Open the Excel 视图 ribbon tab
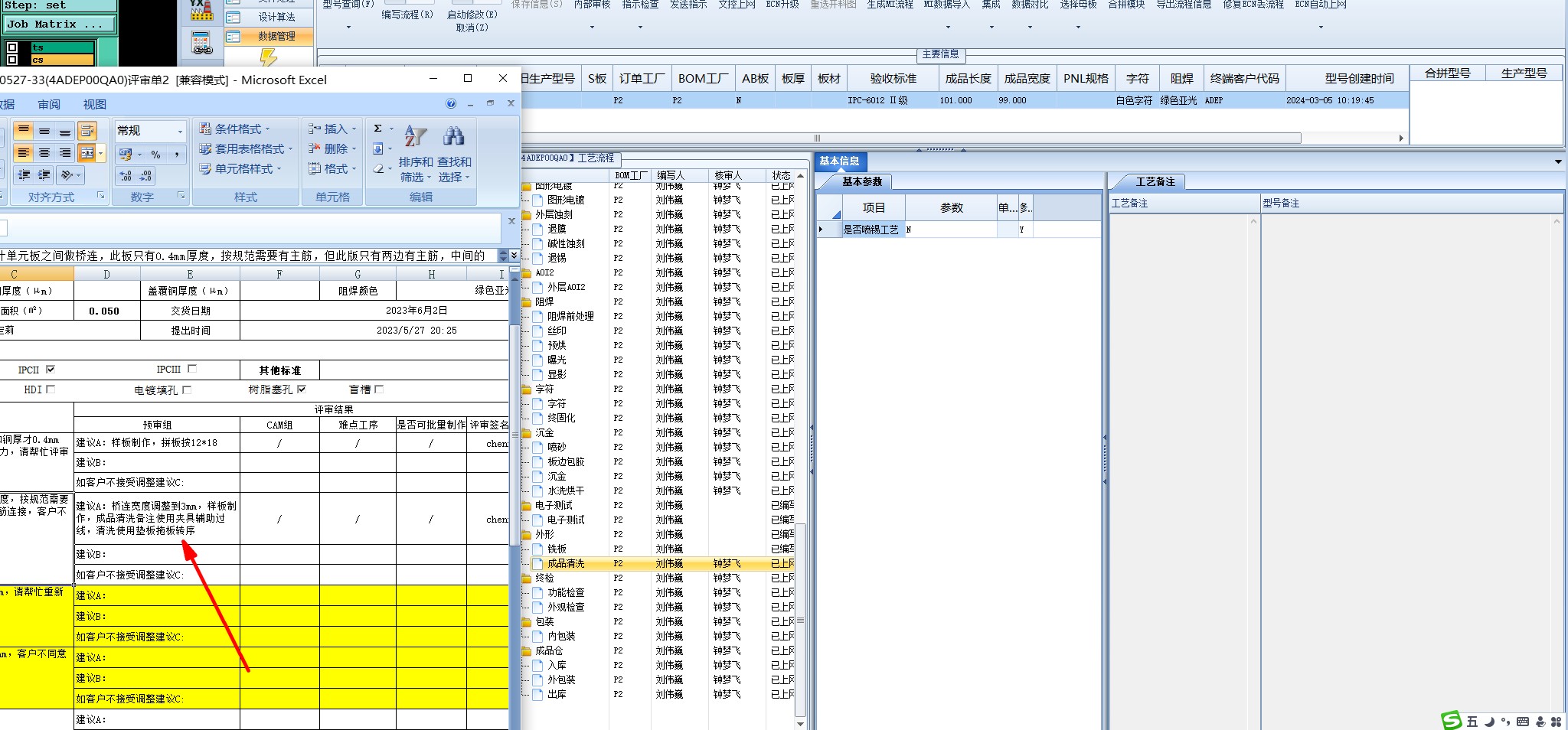The image size is (1568, 730). [x=95, y=104]
